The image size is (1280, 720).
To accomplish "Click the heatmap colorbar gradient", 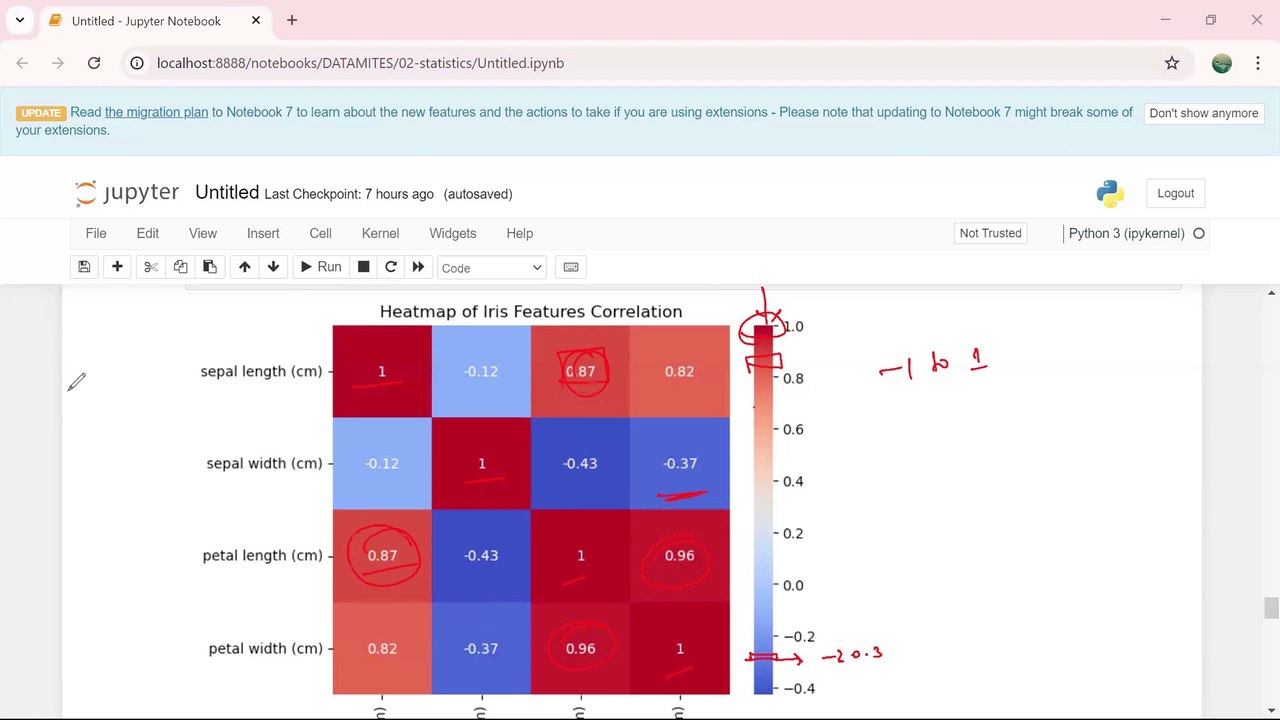I will click(x=763, y=509).
